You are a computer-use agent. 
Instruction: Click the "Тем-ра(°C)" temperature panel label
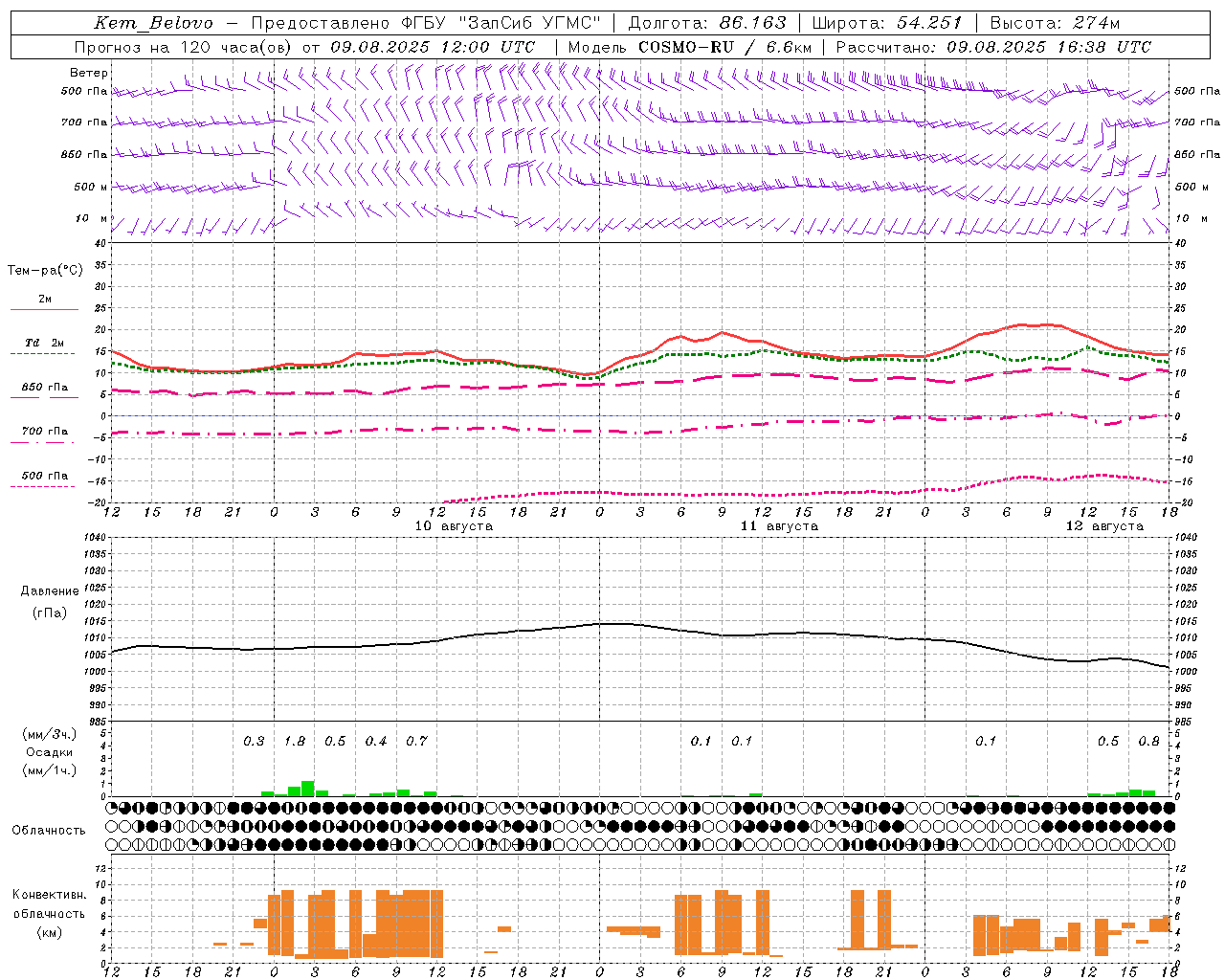(45, 271)
